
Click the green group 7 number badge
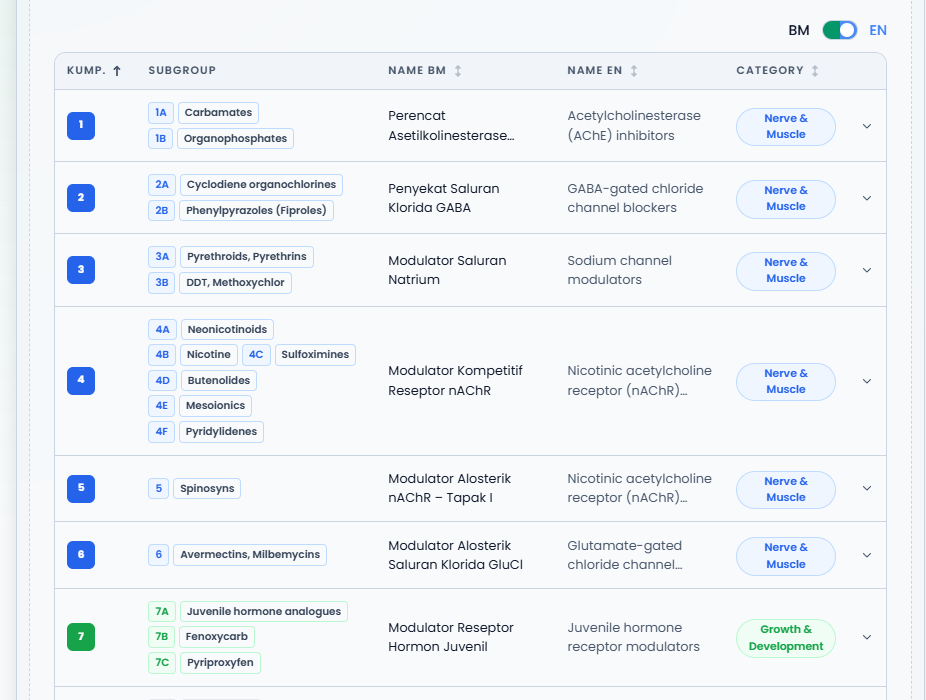(81, 637)
